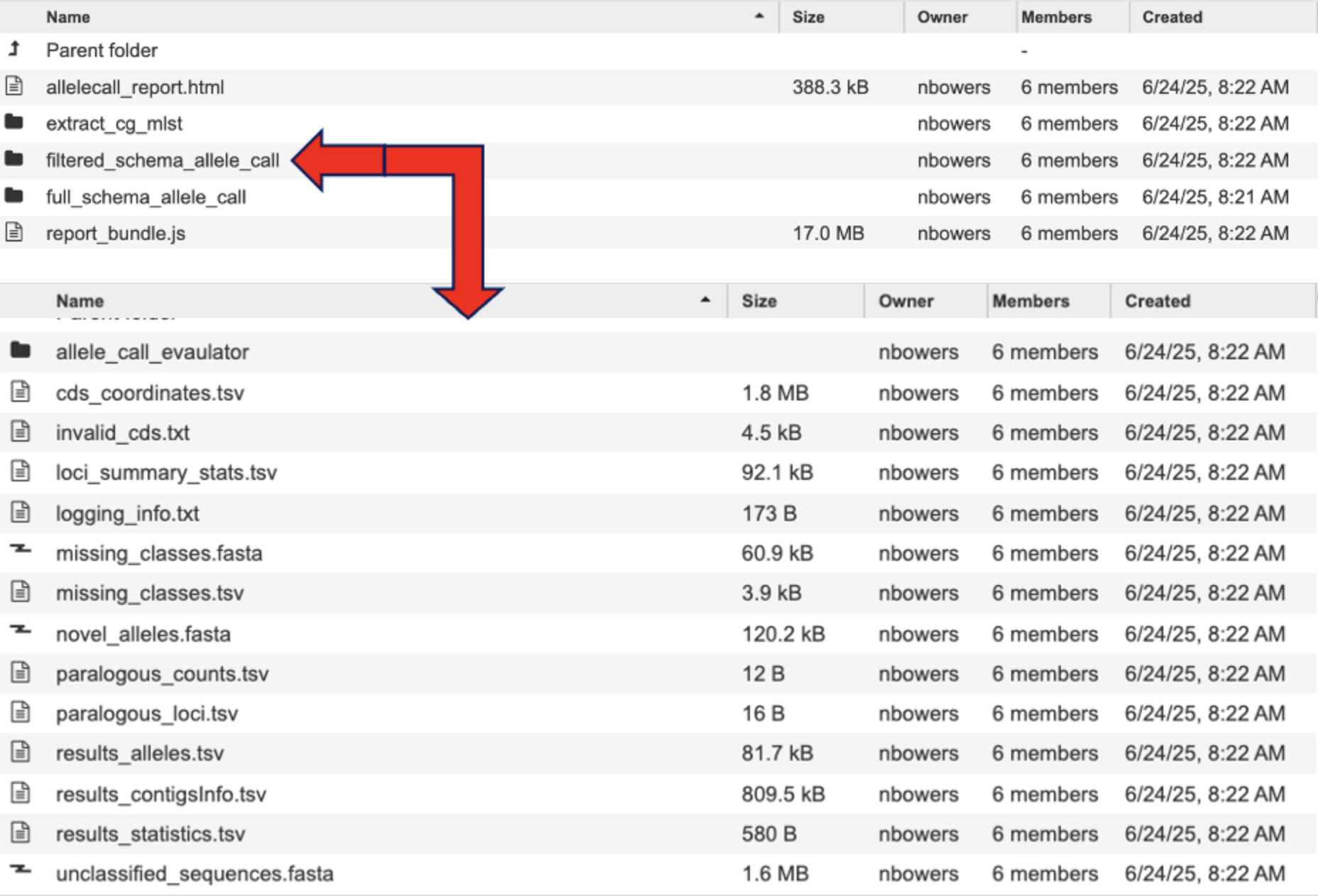The image size is (1318, 896).
Task: Sort files by the Size column header
Action: (810, 17)
